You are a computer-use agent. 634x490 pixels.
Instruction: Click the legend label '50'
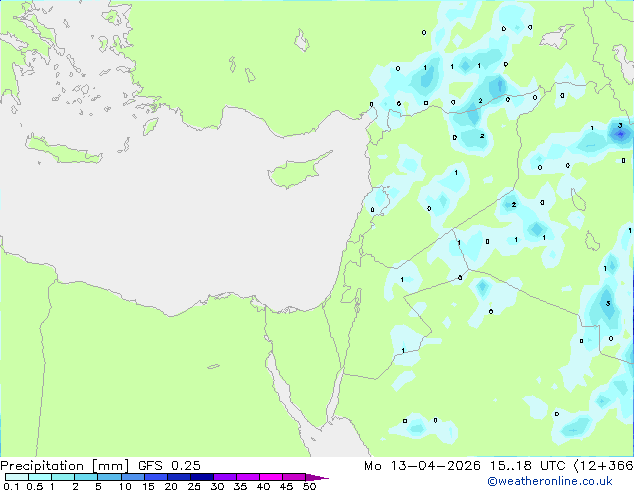(309, 486)
